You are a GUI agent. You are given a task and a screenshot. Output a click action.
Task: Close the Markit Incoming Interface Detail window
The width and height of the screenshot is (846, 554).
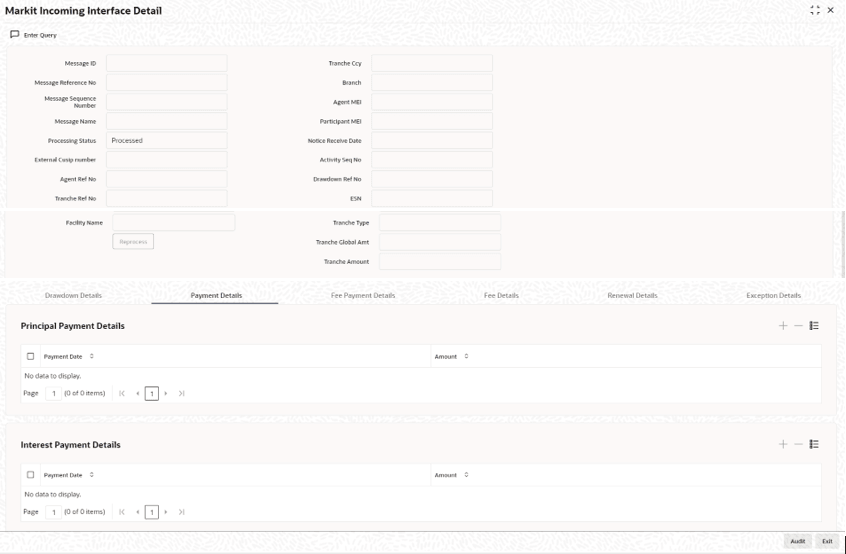(830, 10)
